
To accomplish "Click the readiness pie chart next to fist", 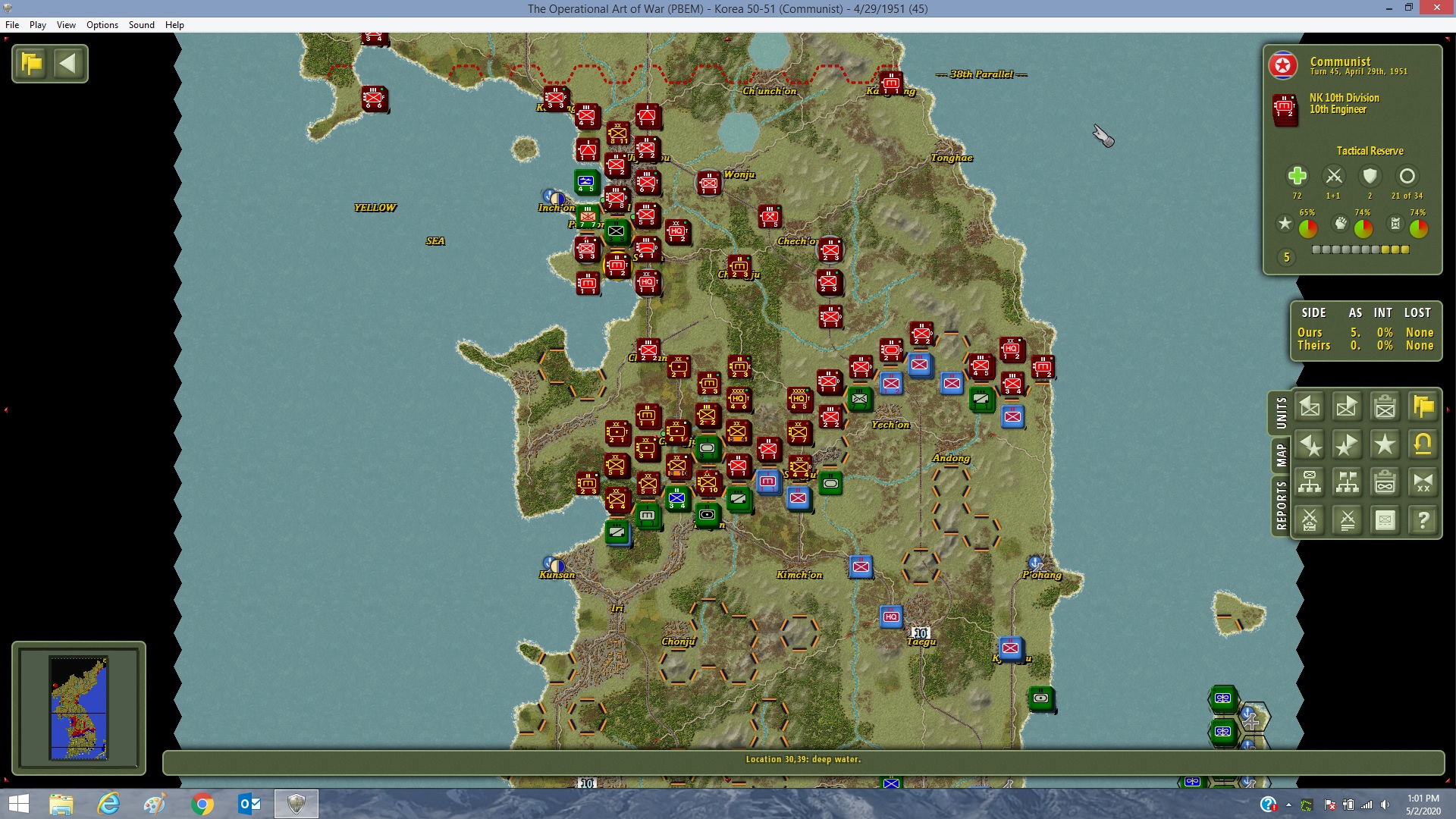I will [1363, 227].
